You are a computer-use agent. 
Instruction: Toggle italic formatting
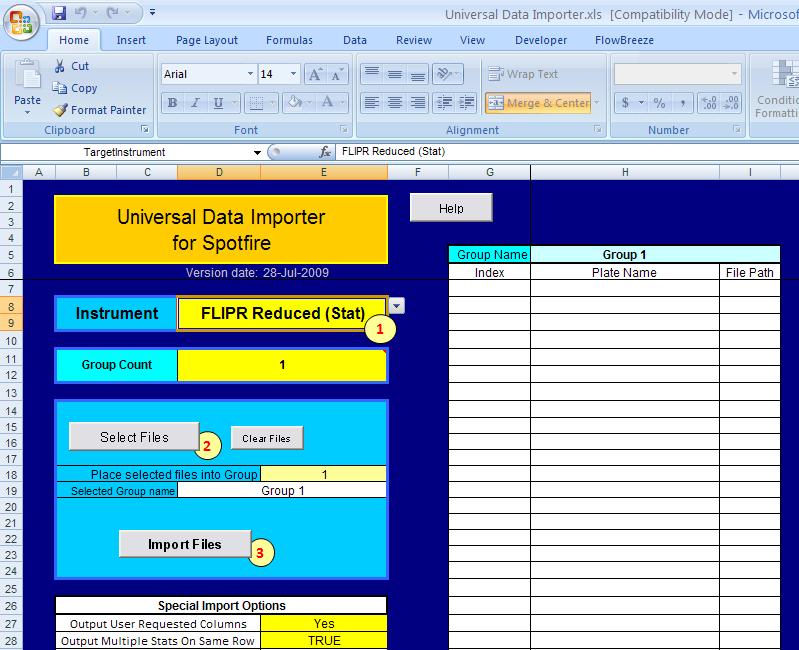195,103
